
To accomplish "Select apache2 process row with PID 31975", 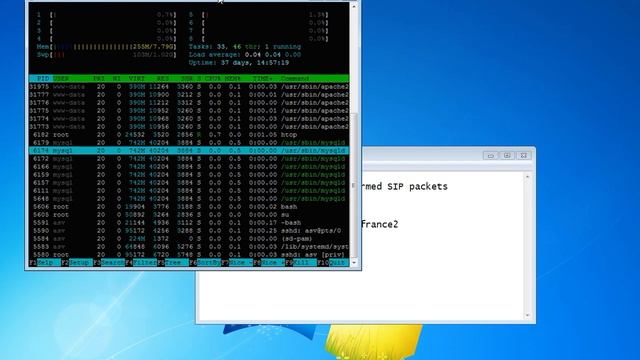I will [189, 87].
